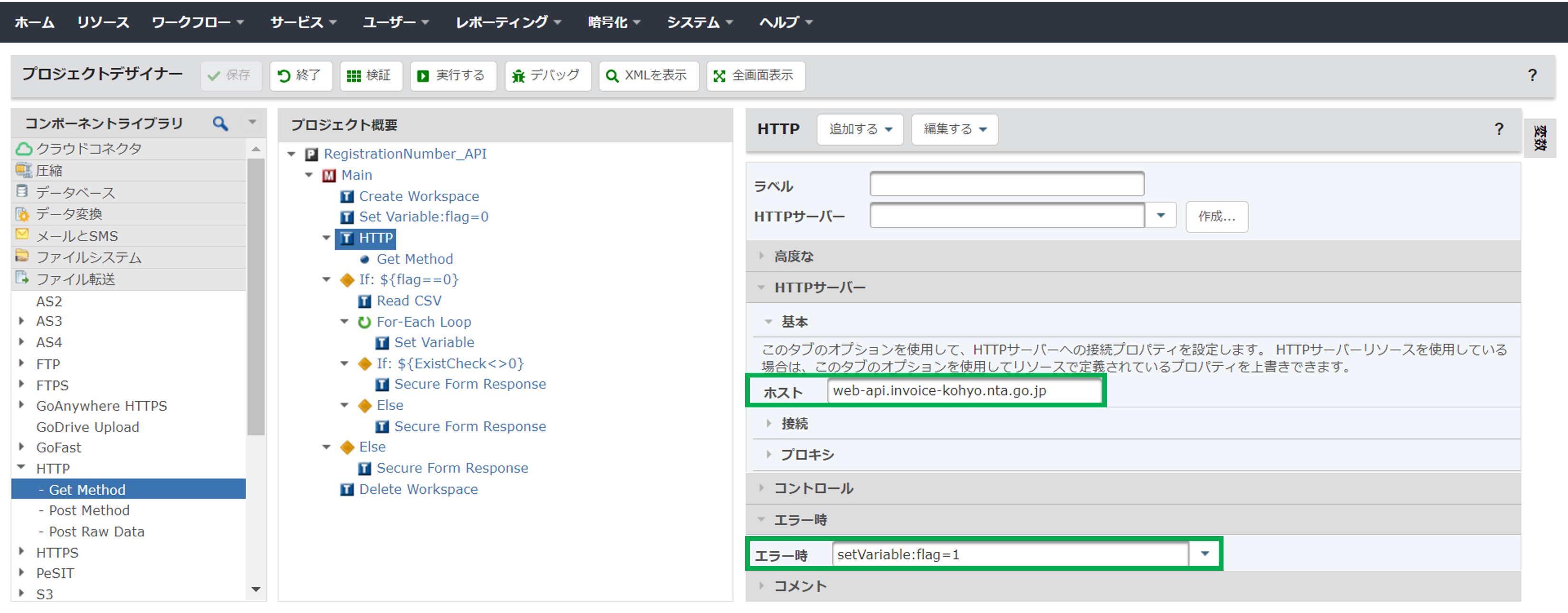
Task: Open the サービス menu
Action: (x=303, y=22)
